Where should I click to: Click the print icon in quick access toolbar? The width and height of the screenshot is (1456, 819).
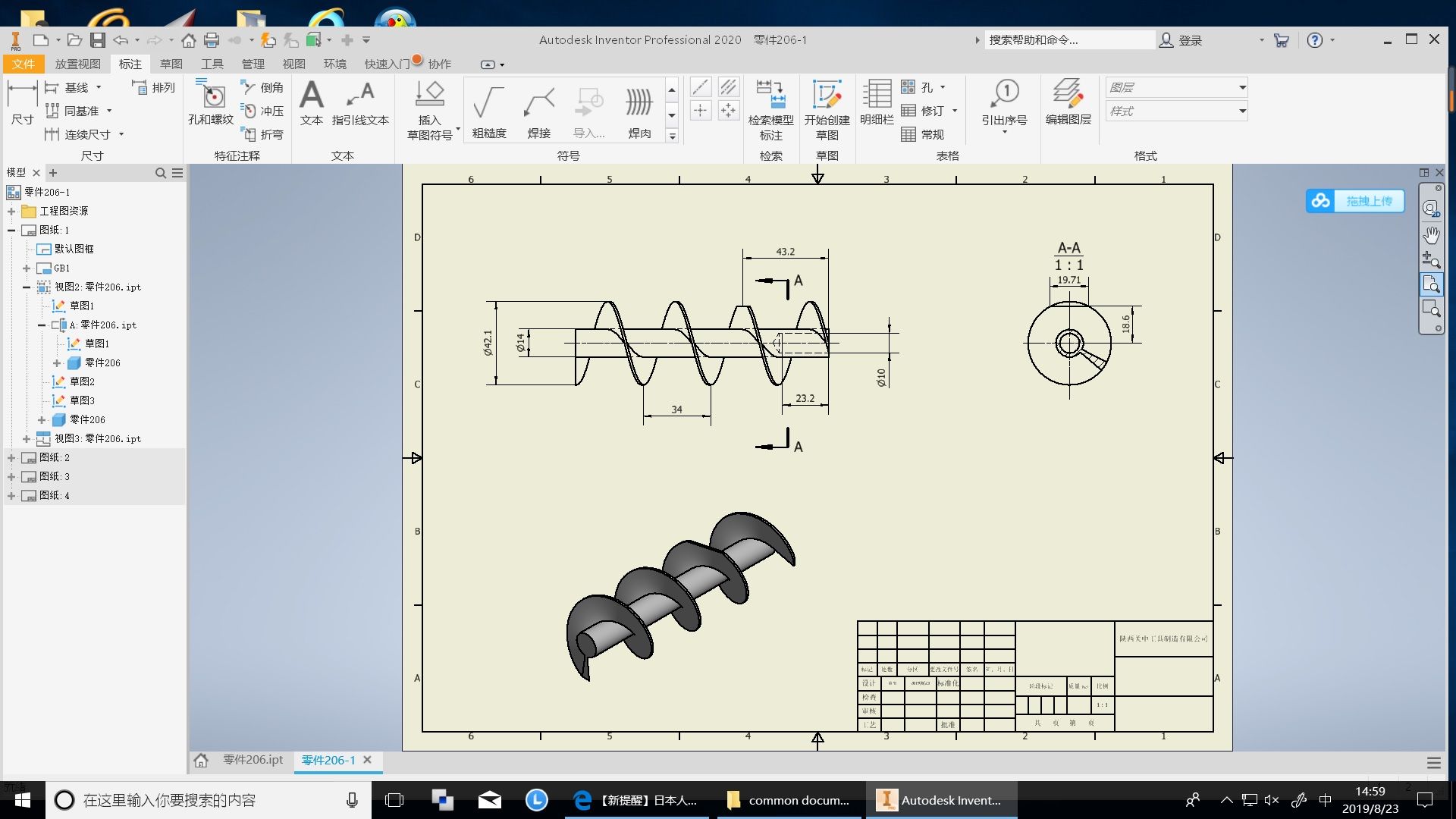[x=212, y=40]
